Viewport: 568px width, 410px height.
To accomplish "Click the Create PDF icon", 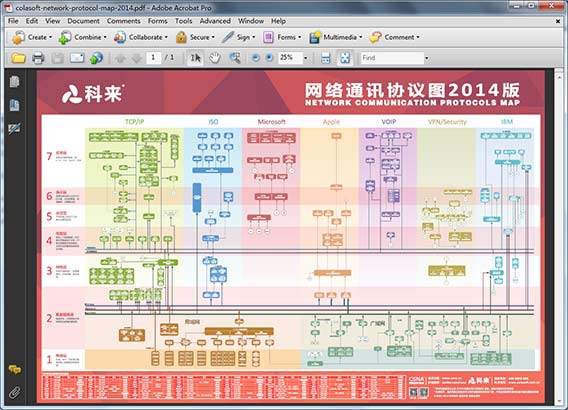I will (18, 37).
